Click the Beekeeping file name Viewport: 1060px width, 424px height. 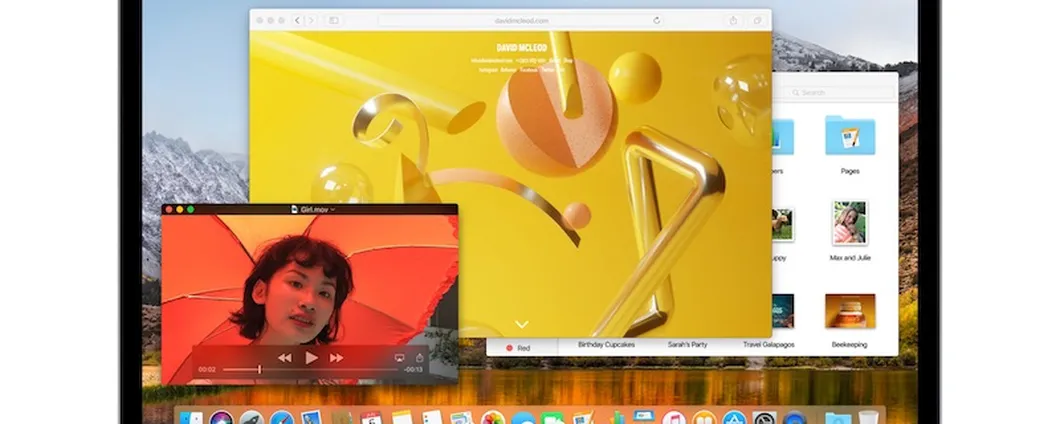tap(849, 345)
